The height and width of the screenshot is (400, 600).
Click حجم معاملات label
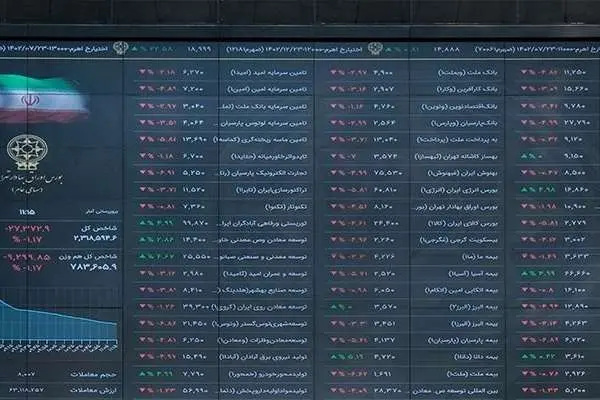(x=94, y=374)
